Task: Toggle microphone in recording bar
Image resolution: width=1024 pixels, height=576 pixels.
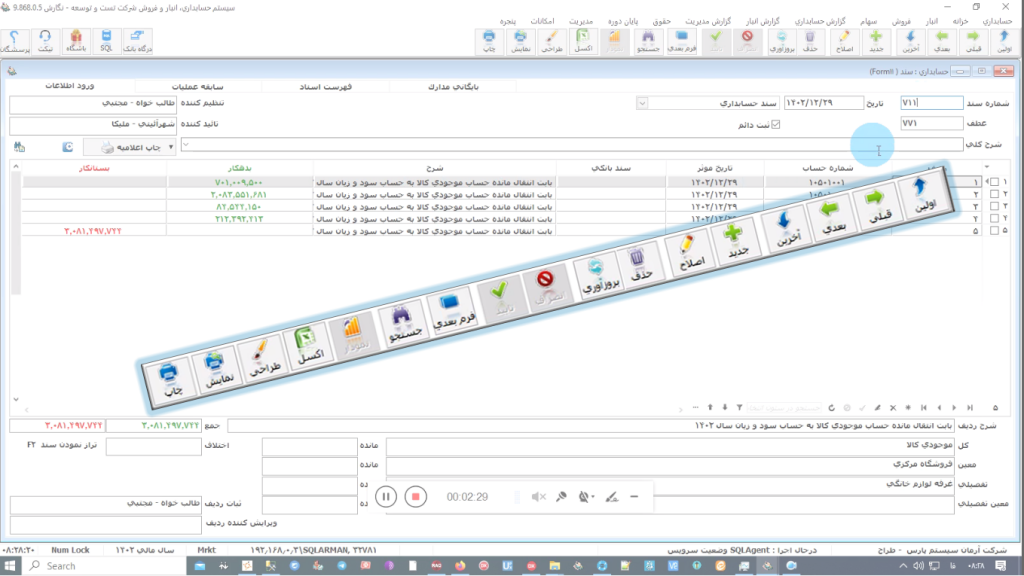Action: pyautogui.click(x=561, y=497)
